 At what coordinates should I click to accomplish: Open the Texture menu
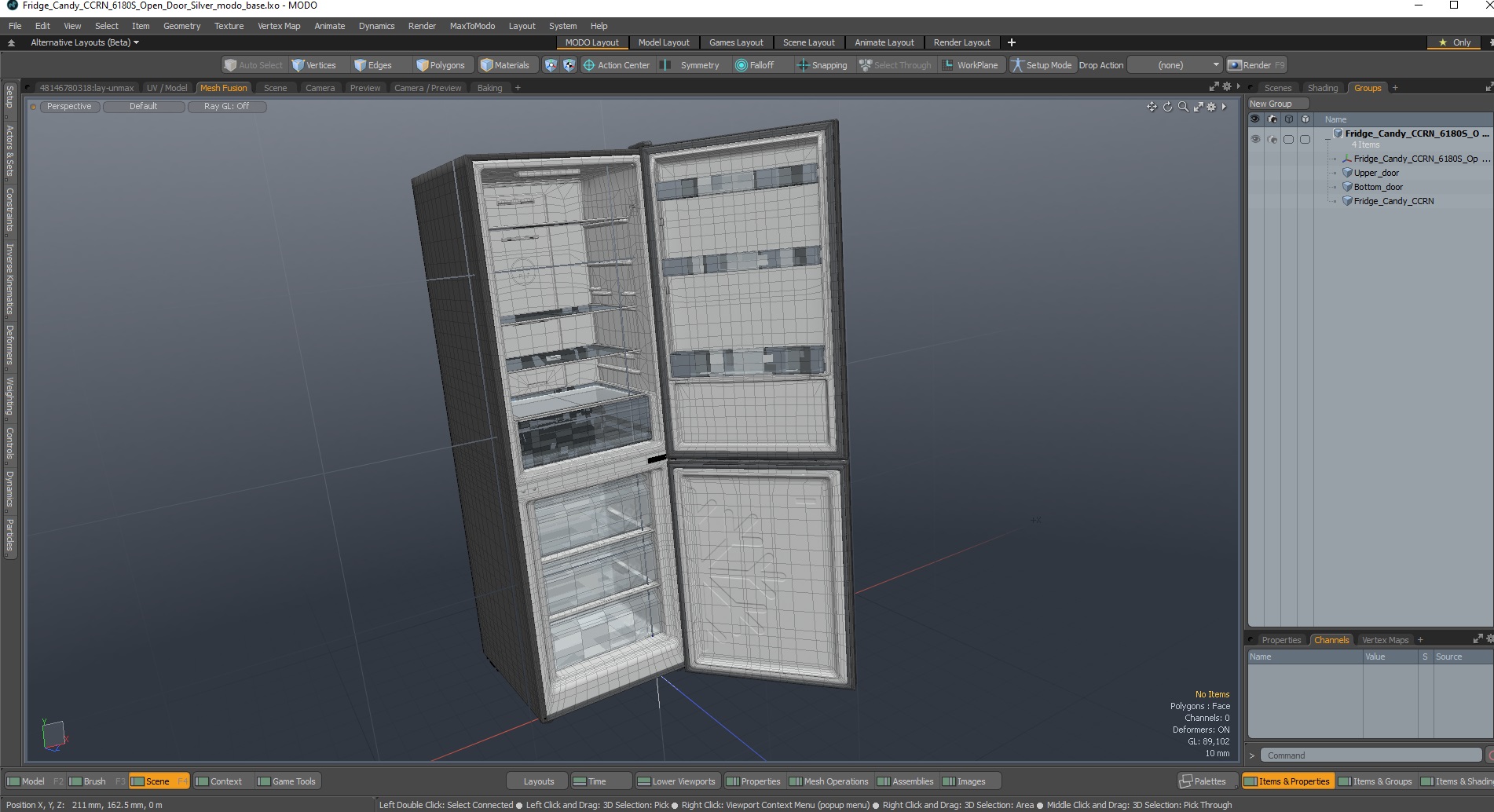229,26
